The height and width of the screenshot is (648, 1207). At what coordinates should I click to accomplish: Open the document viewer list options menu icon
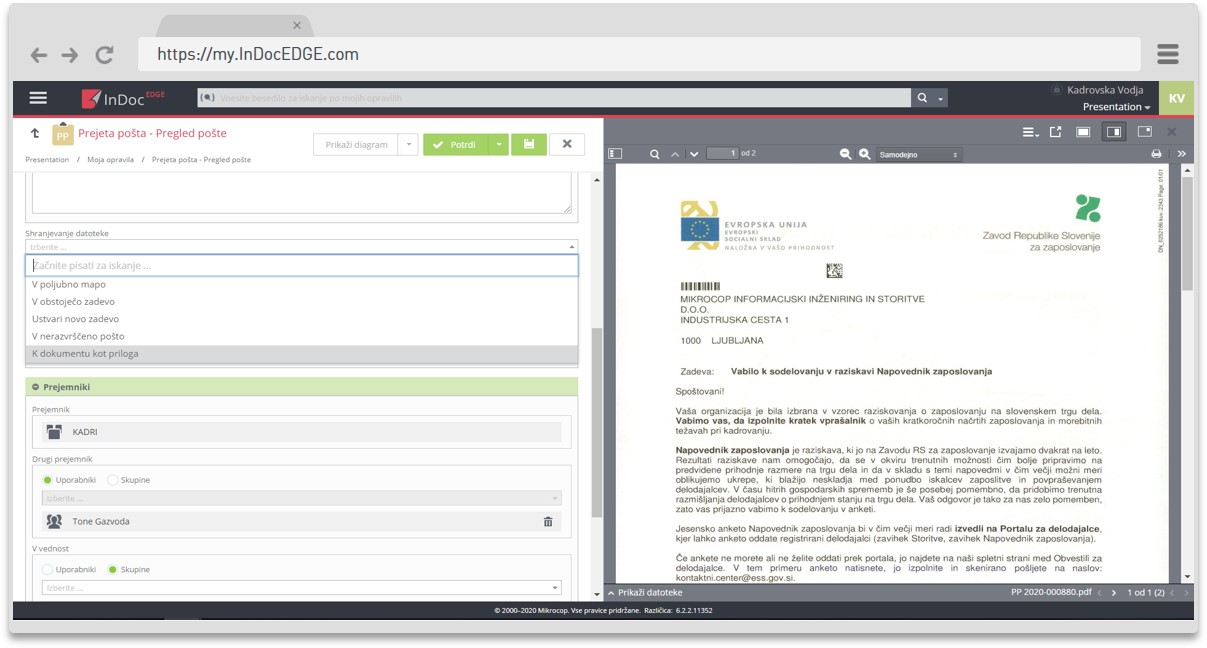(x=1030, y=132)
